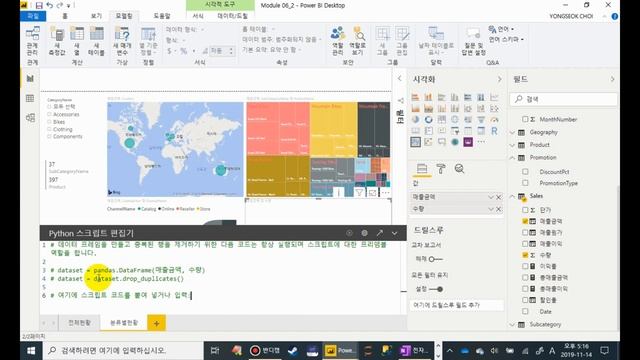Create a new measure (새 측정값)

coord(57,41)
